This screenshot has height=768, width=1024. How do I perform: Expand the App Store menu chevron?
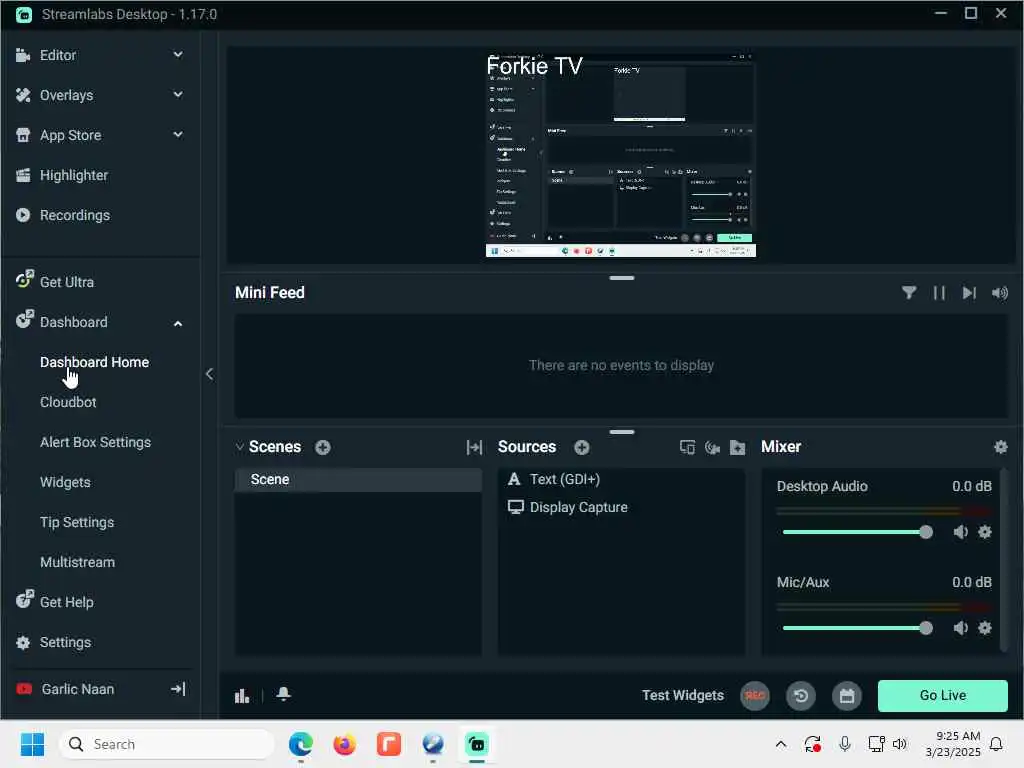click(x=178, y=135)
